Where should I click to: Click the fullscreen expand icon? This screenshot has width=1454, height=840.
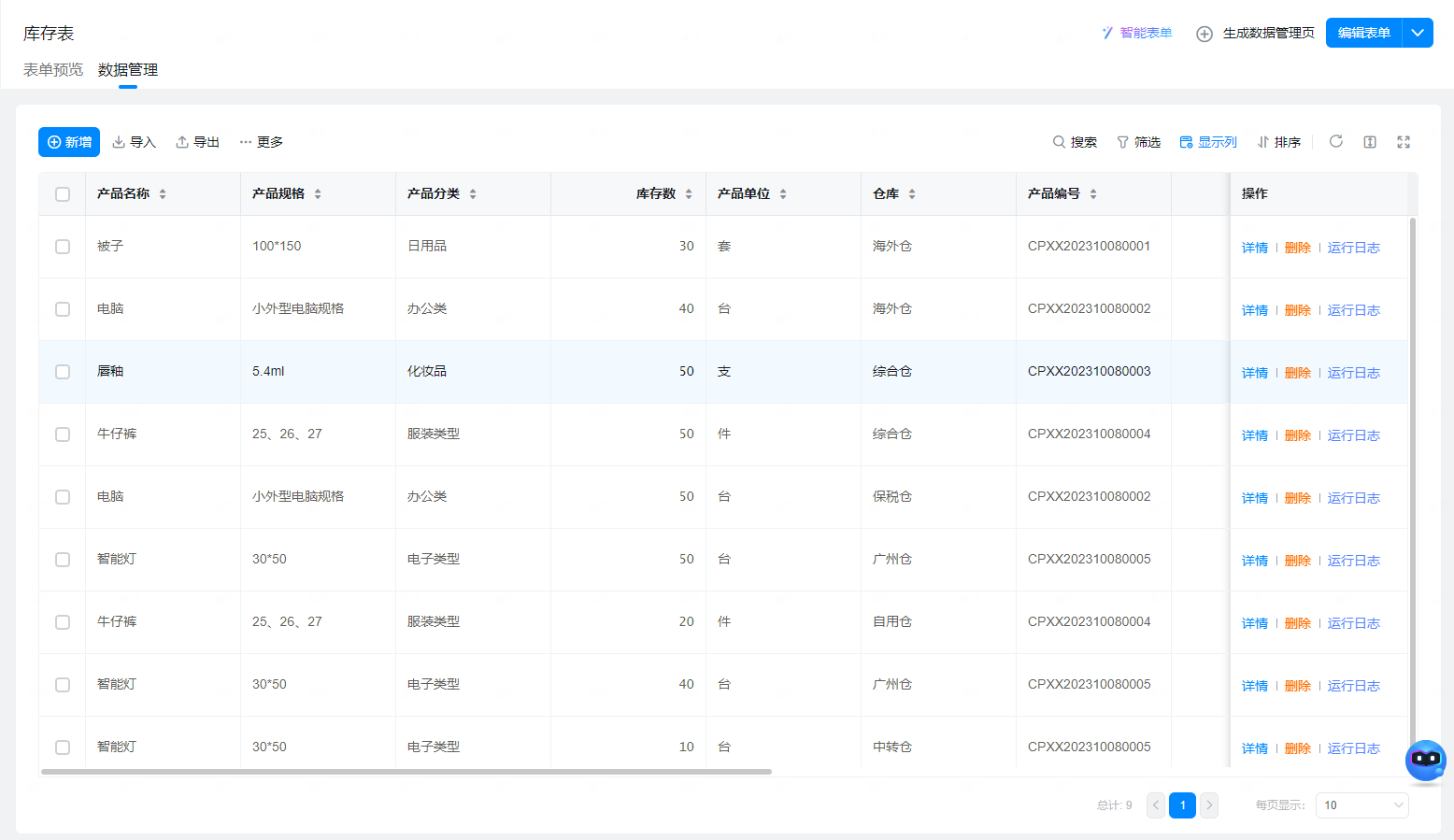tap(1404, 142)
